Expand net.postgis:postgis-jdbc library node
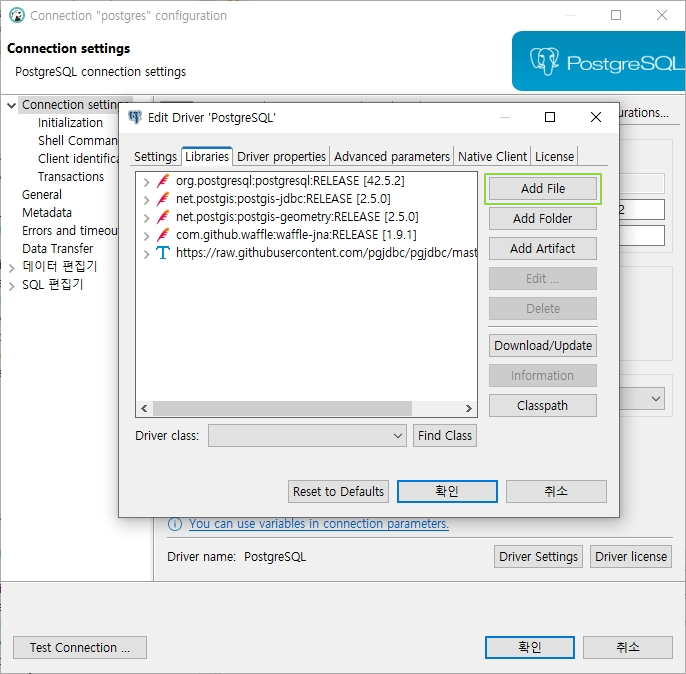Image resolution: width=686 pixels, height=674 pixels. point(147,200)
